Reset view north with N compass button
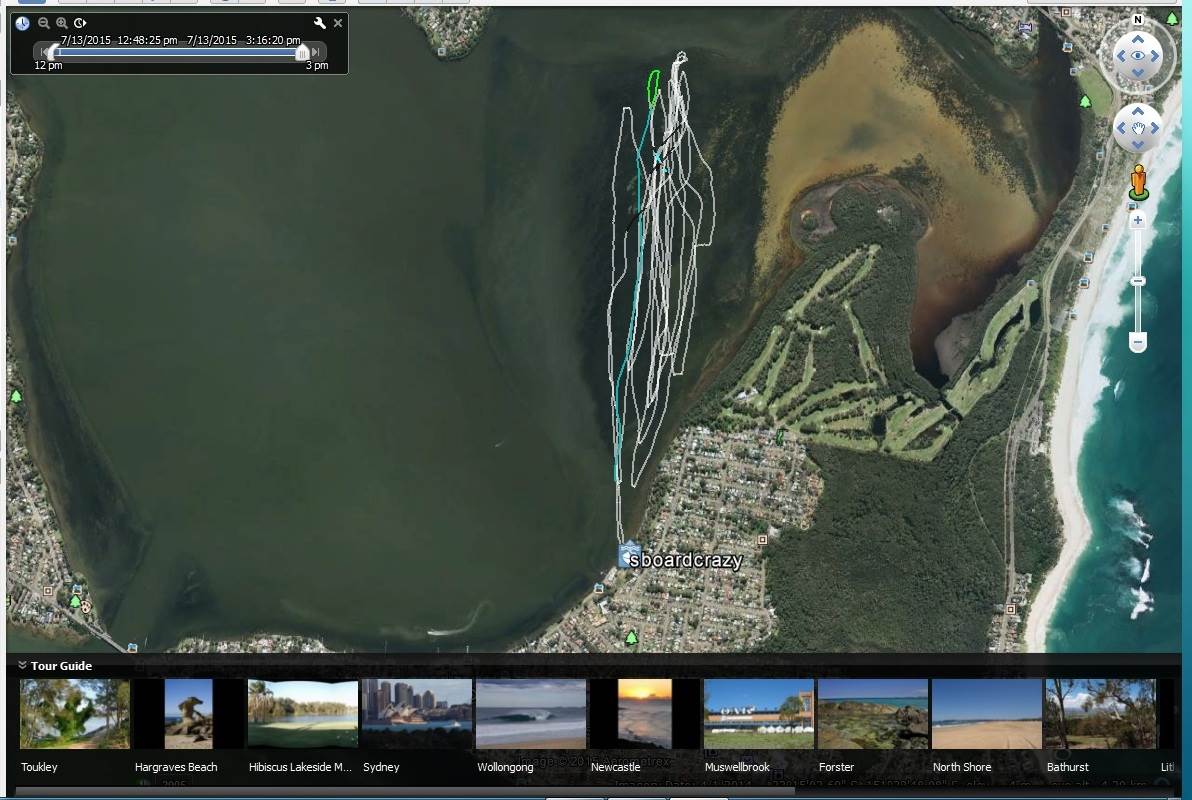 [1137, 19]
